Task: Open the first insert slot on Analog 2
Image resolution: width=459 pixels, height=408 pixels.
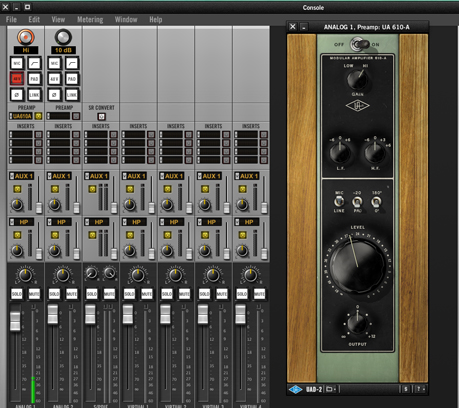Action: (58, 134)
